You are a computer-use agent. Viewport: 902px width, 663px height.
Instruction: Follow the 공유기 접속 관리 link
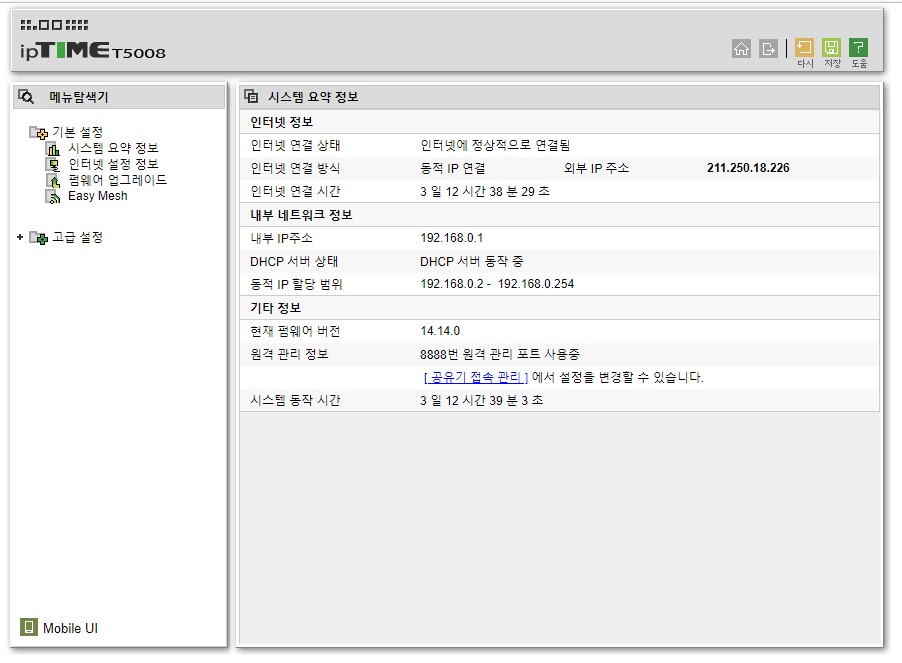click(x=476, y=377)
